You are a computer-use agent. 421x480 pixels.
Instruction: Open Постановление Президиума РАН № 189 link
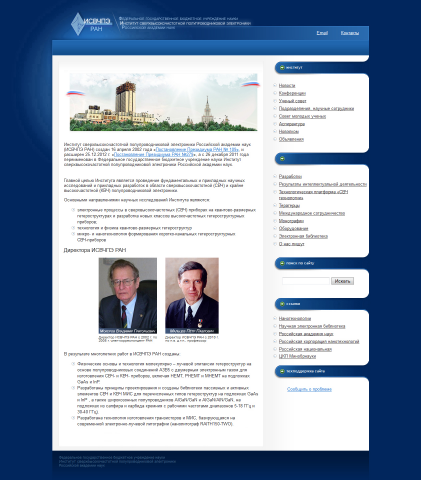click(x=197, y=150)
